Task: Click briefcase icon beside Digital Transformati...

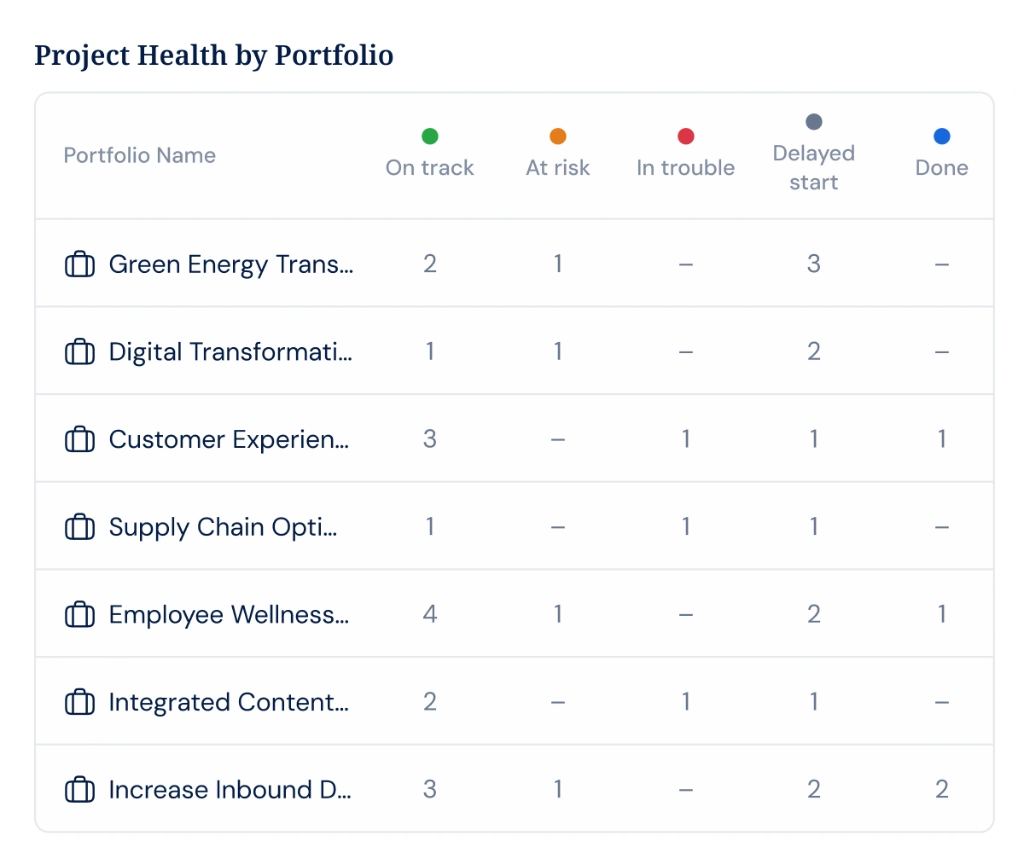Action: click(80, 352)
